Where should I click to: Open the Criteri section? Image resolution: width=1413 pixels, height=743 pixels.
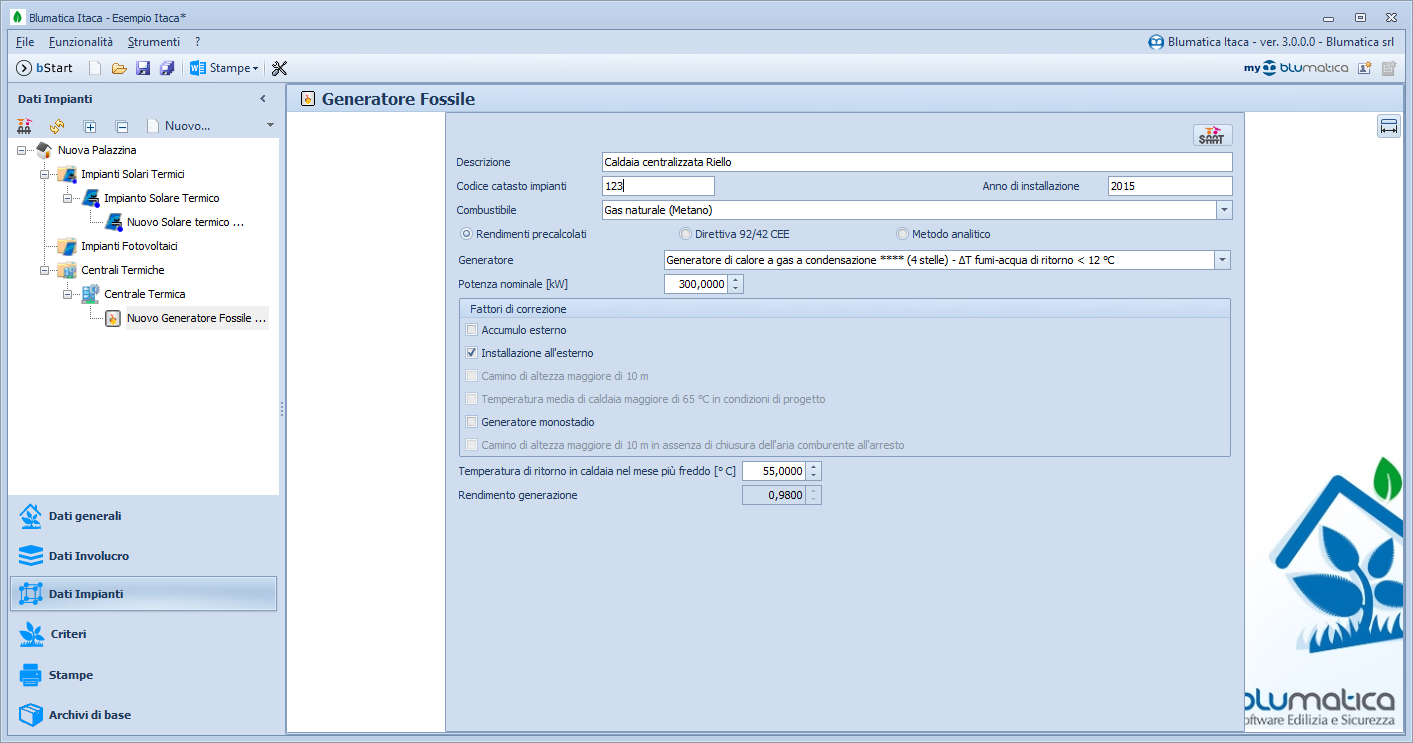[x=68, y=634]
